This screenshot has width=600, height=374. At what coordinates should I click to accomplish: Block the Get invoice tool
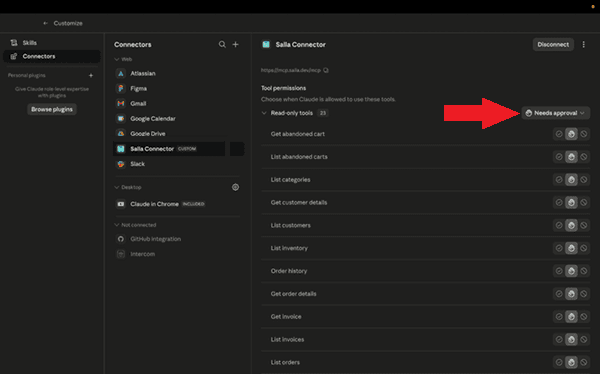coord(584,317)
